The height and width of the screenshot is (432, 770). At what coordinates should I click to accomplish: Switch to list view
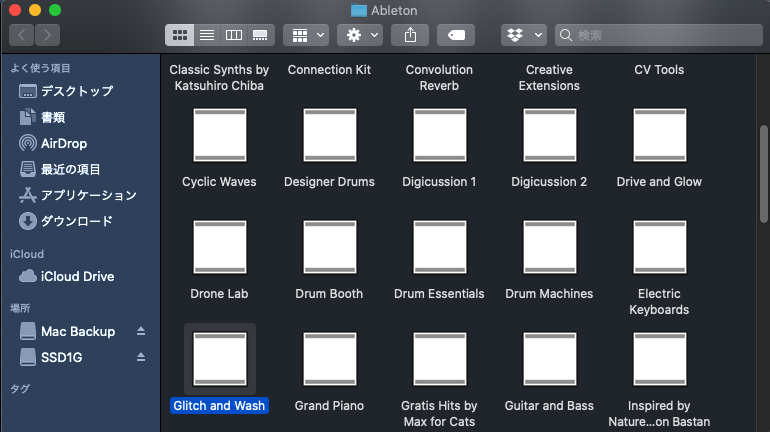click(x=207, y=35)
